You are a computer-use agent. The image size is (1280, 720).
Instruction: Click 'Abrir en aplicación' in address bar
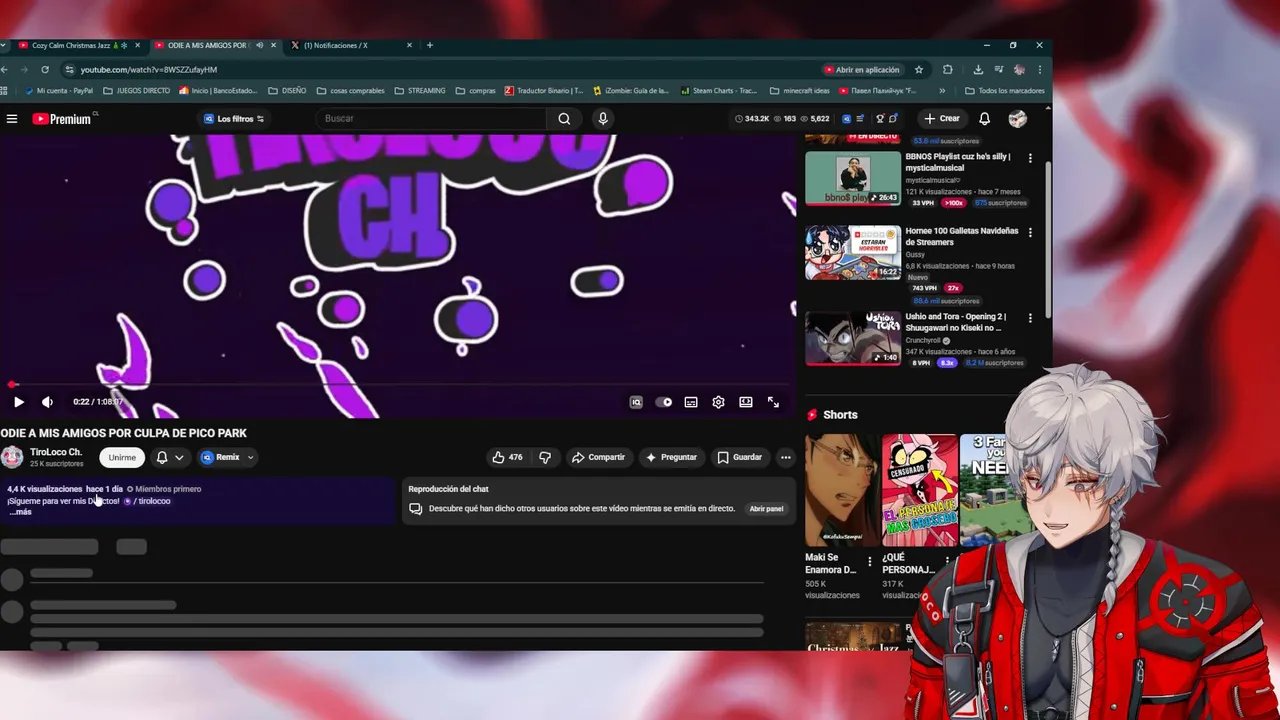tap(862, 70)
